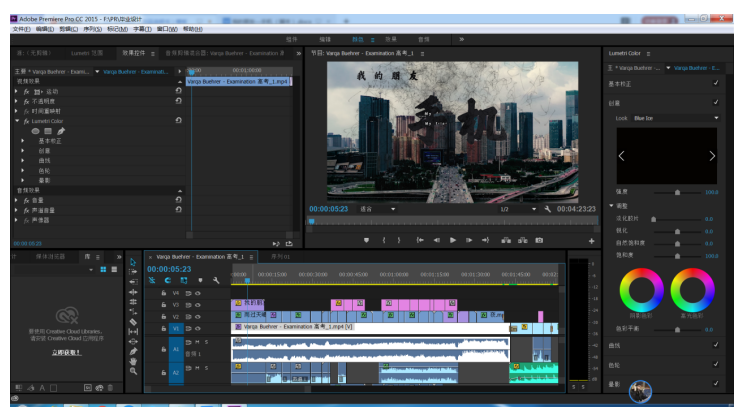Expand the 曲线 section in Effect Controls
741x410 pixels.
coord(23,161)
